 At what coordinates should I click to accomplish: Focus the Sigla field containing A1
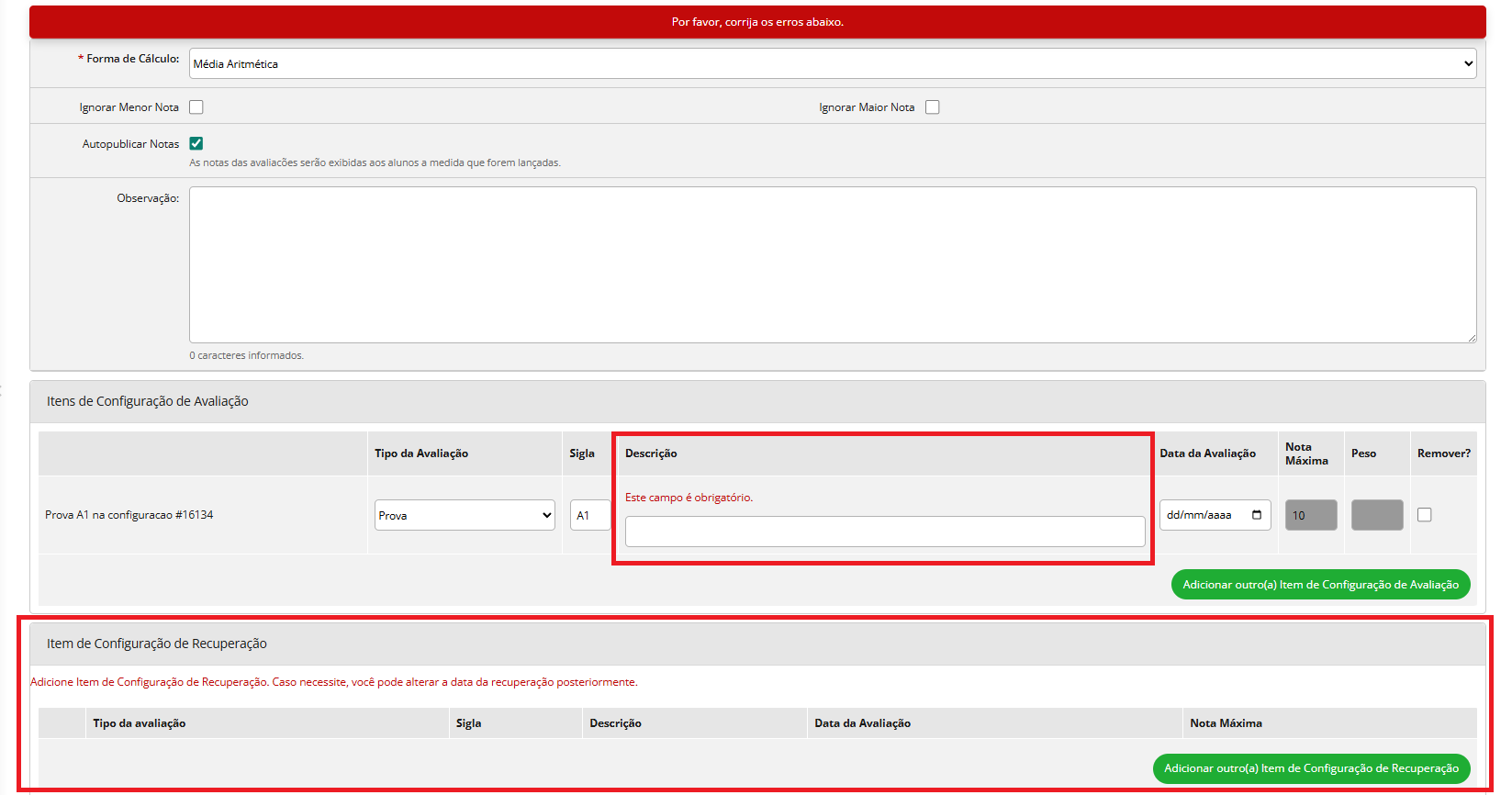tap(589, 515)
